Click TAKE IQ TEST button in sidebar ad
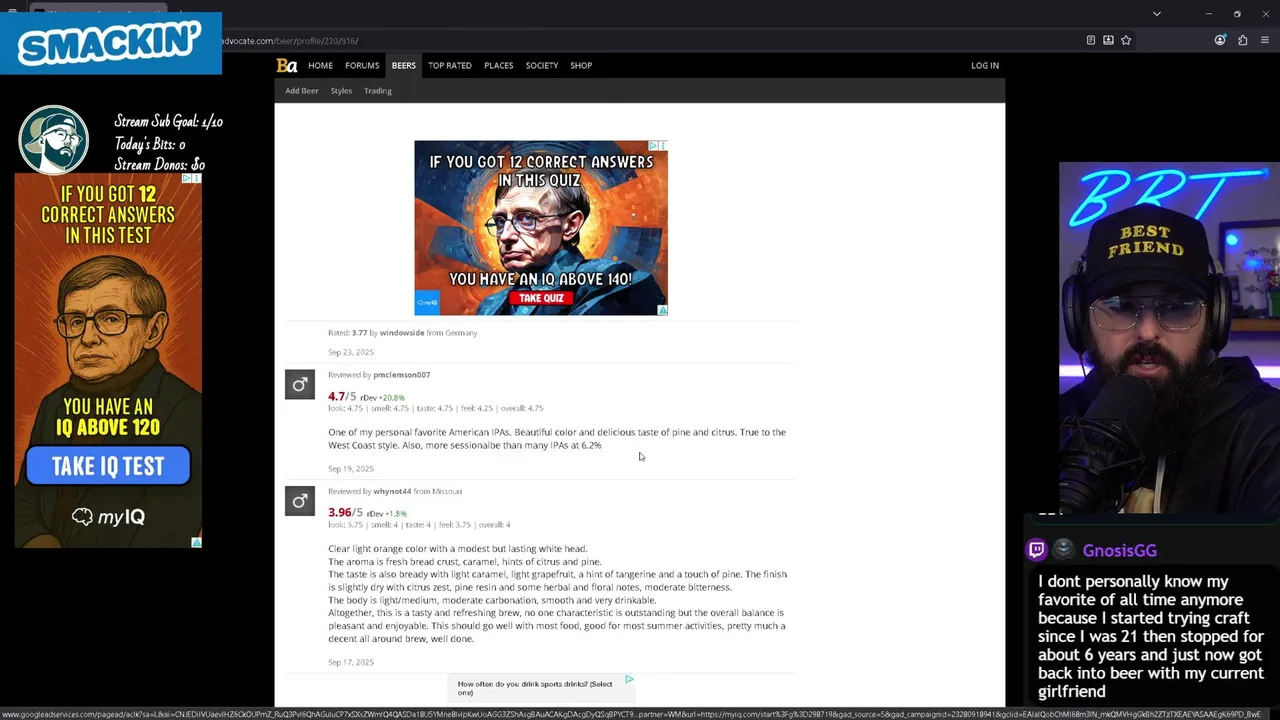The image size is (1280, 720). [108, 466]
